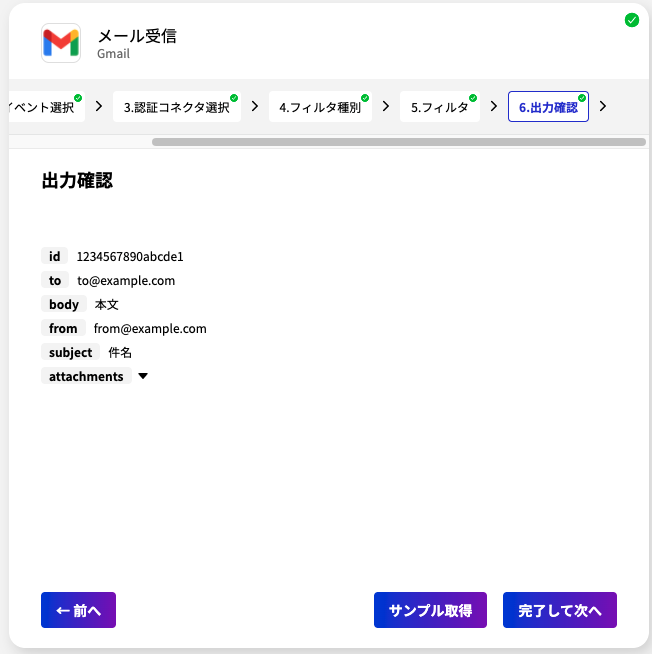Click the 出力確認 section heading
This screenshot has width=652, height=654.
tap(77, 181)
